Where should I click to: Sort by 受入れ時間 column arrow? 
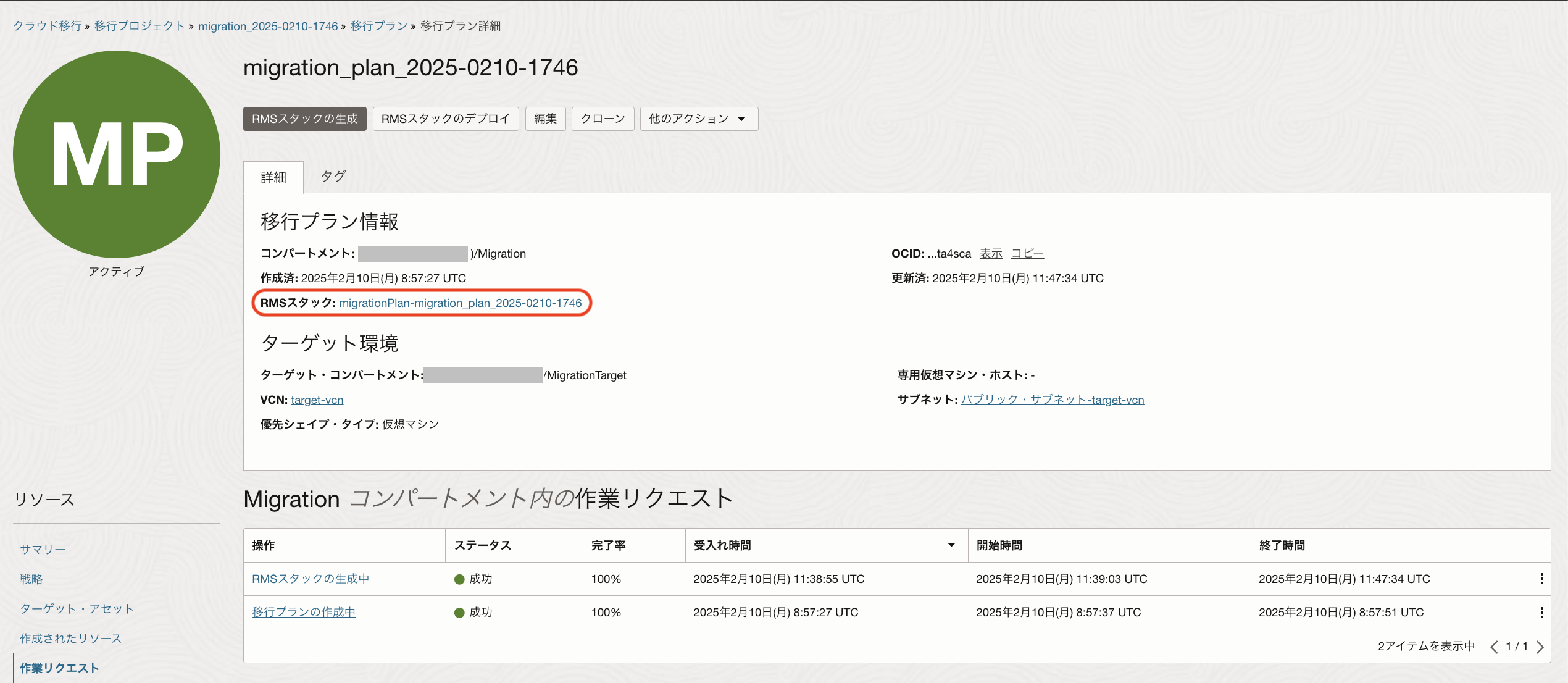tap(951, 545)
